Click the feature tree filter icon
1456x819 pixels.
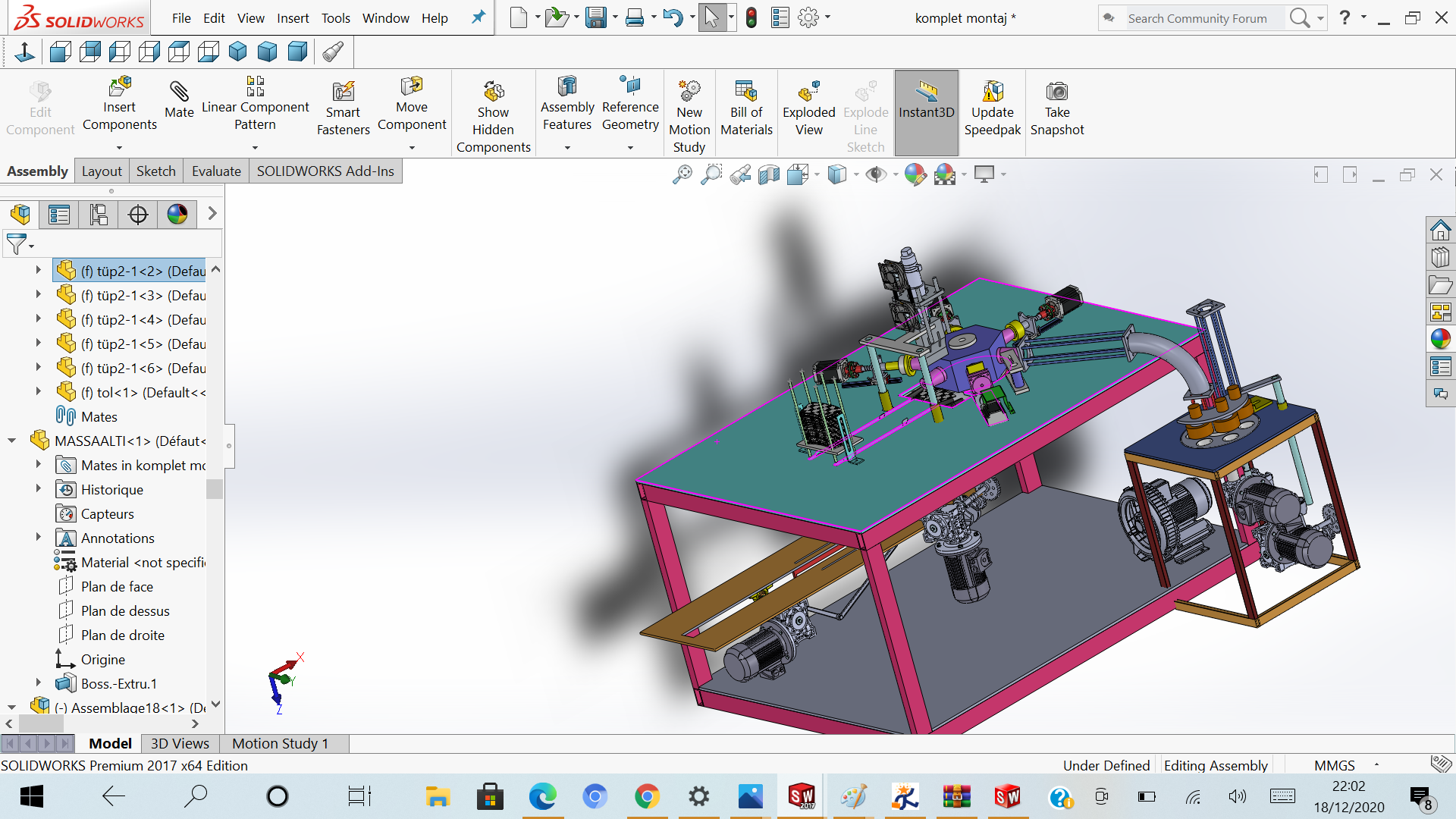click(17, 244)
